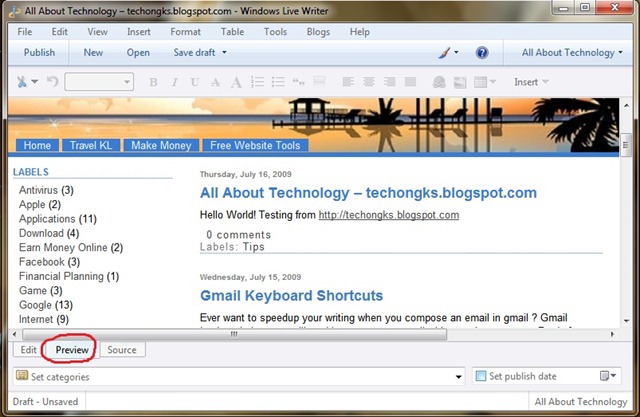Click the Open button

[138, 53]
